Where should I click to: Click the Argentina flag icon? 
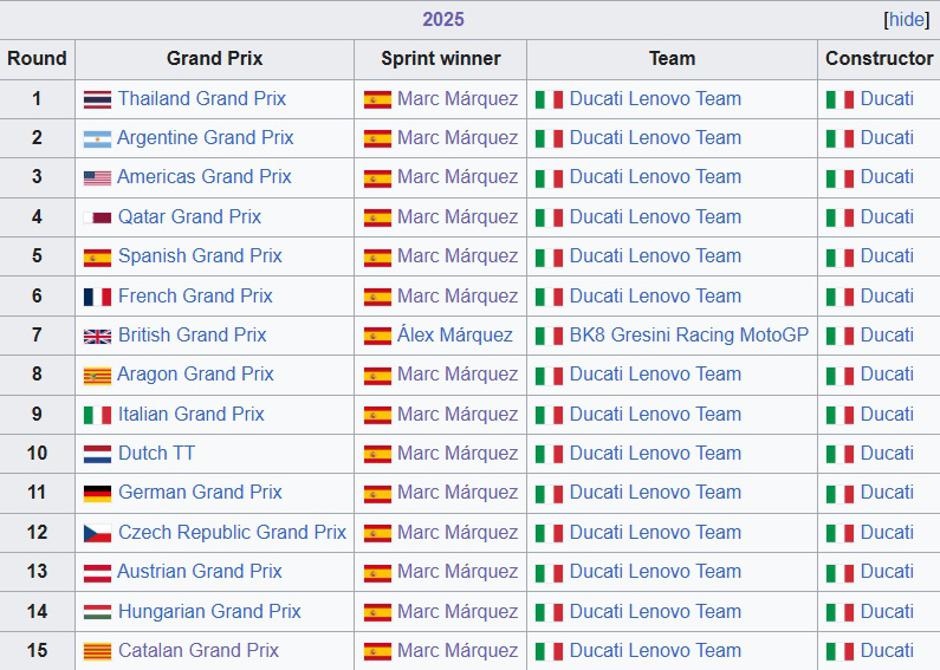pos(97,139)
